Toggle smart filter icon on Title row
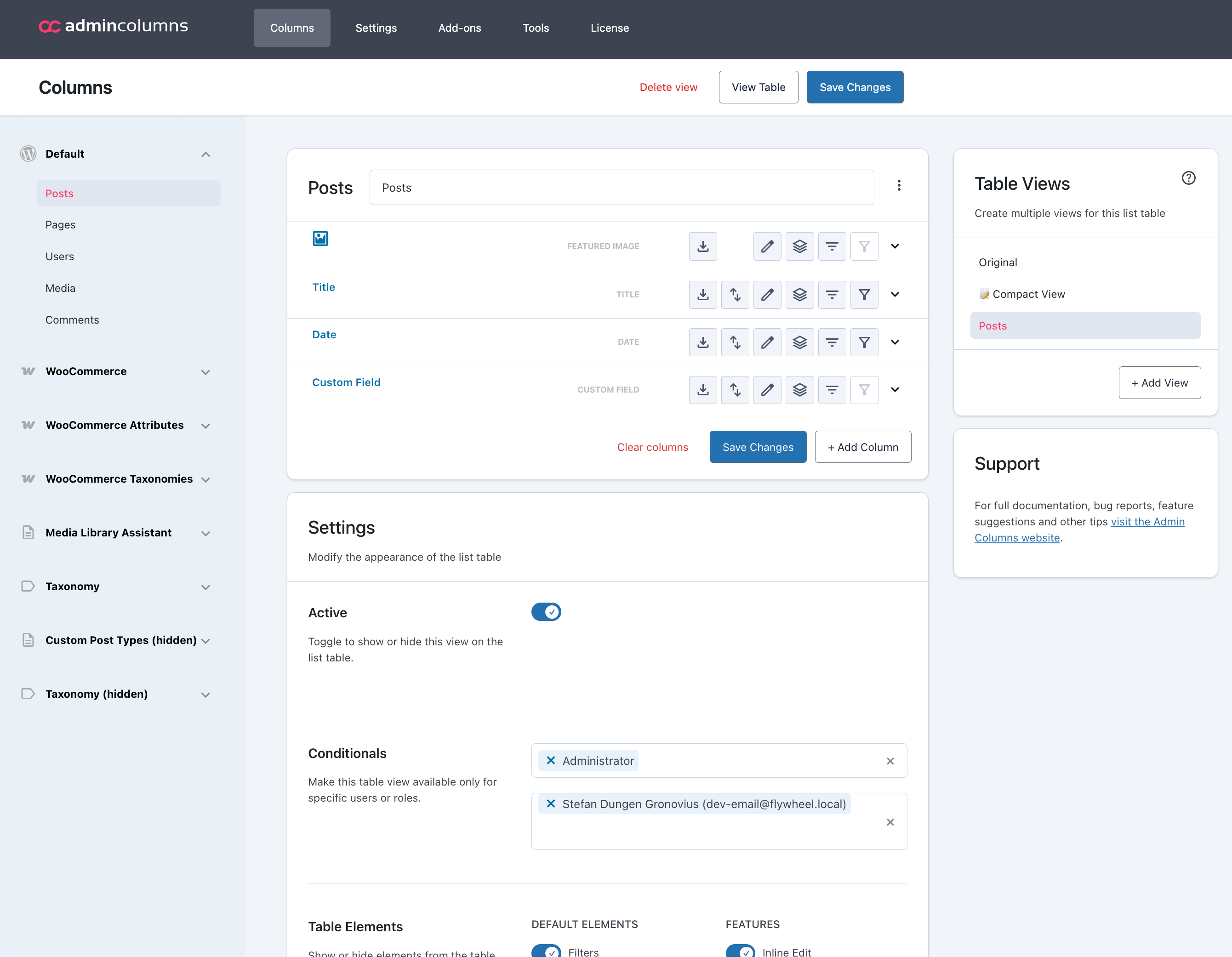 pyautogui.click(x=832, y=294)
